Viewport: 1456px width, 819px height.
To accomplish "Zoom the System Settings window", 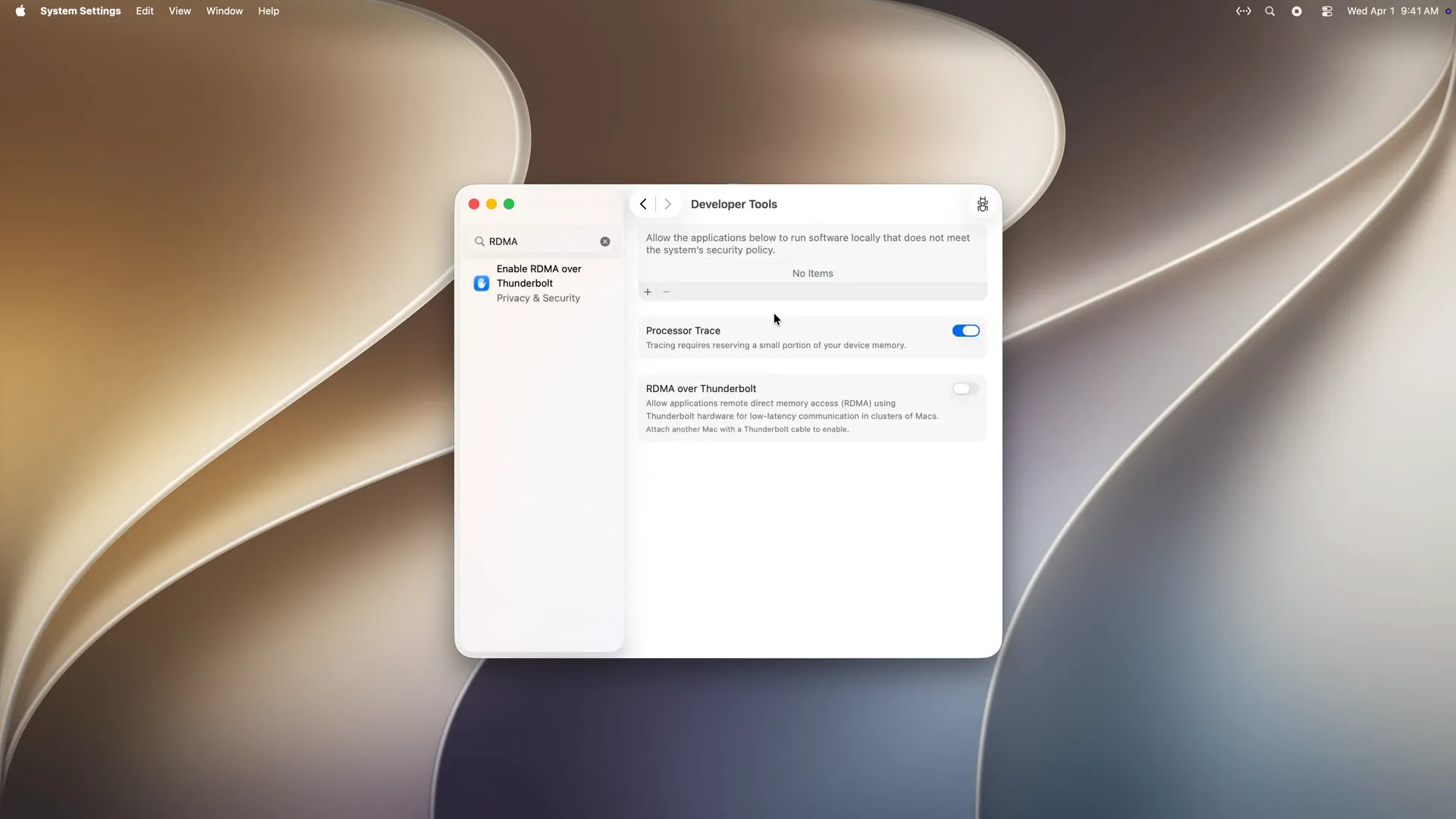I will pyautogui.click(x=510, y=204).
